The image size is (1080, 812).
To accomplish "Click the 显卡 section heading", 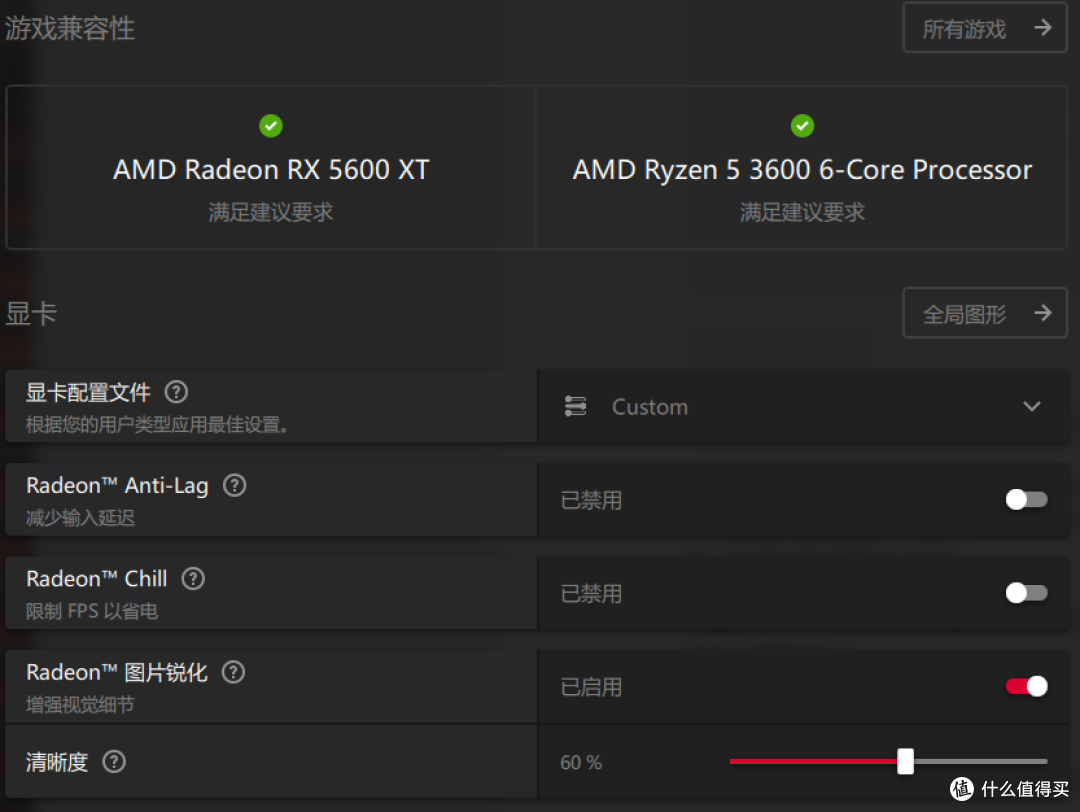I will pyautogui.click(x=31, y=313).
